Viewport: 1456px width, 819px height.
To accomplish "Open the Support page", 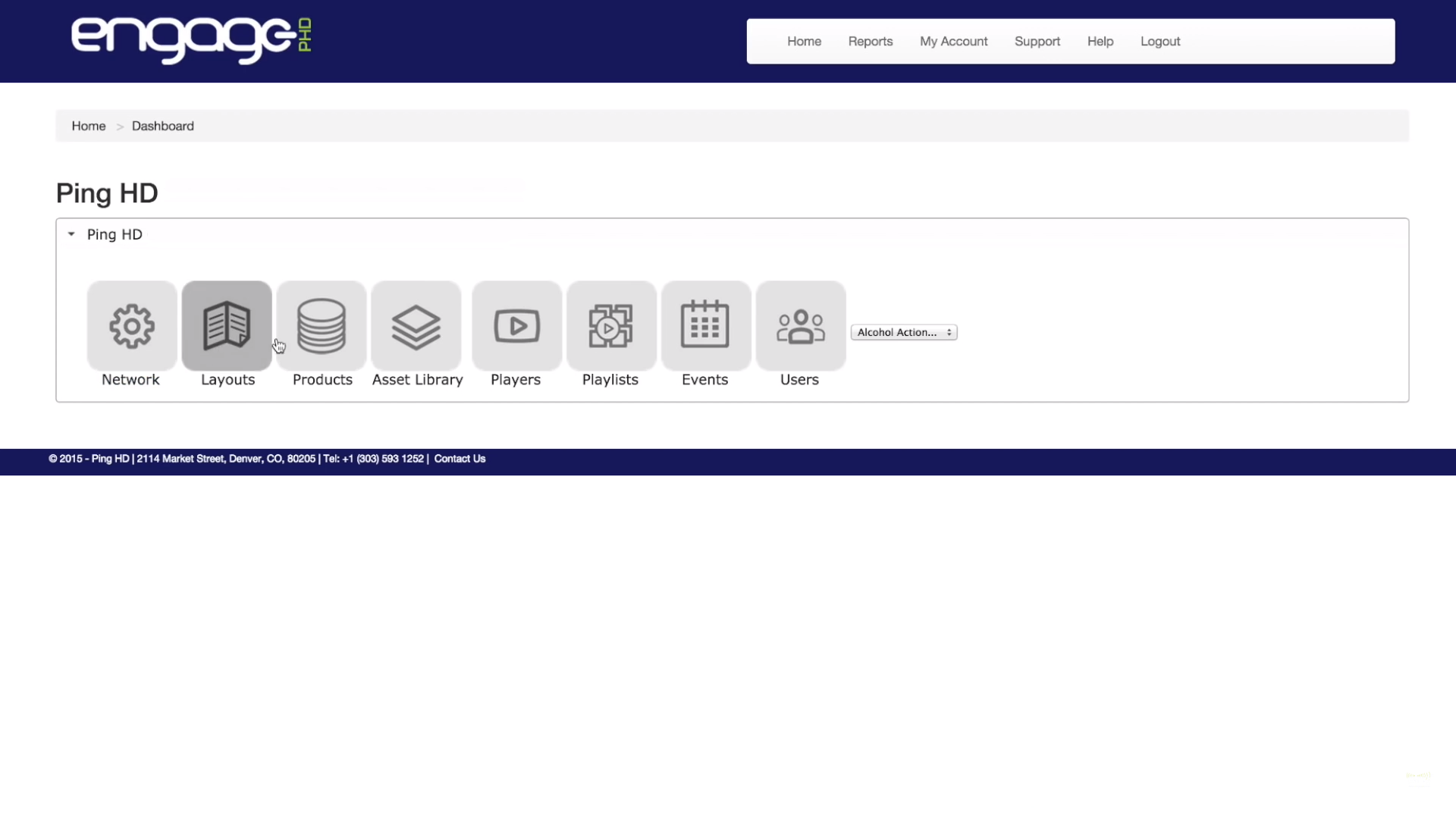I will (1037, 42).
